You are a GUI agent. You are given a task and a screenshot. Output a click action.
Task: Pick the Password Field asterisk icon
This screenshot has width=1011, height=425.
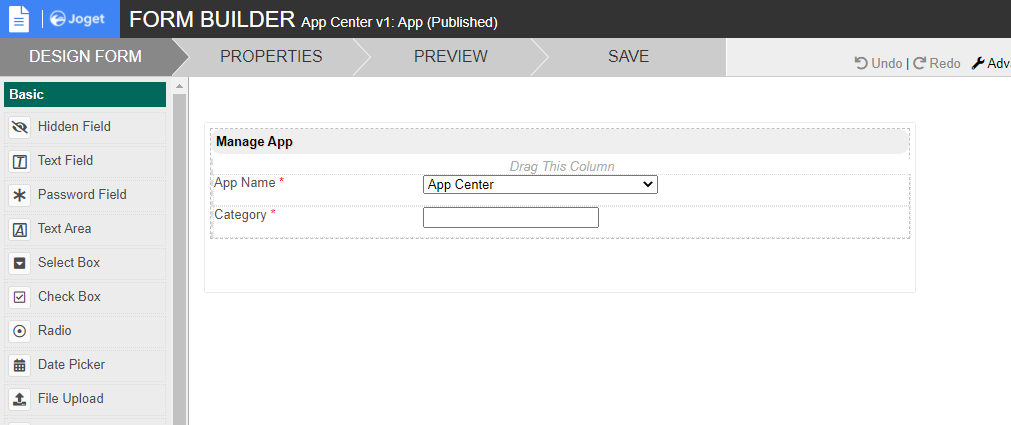tap(19, 195)
